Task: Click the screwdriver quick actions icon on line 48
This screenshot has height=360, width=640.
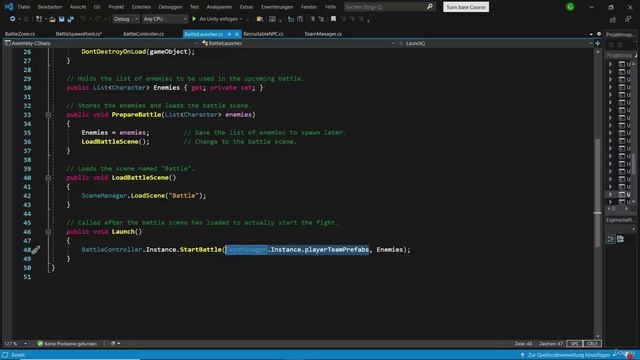Action: pyautogui.click(x=36, y=249)
